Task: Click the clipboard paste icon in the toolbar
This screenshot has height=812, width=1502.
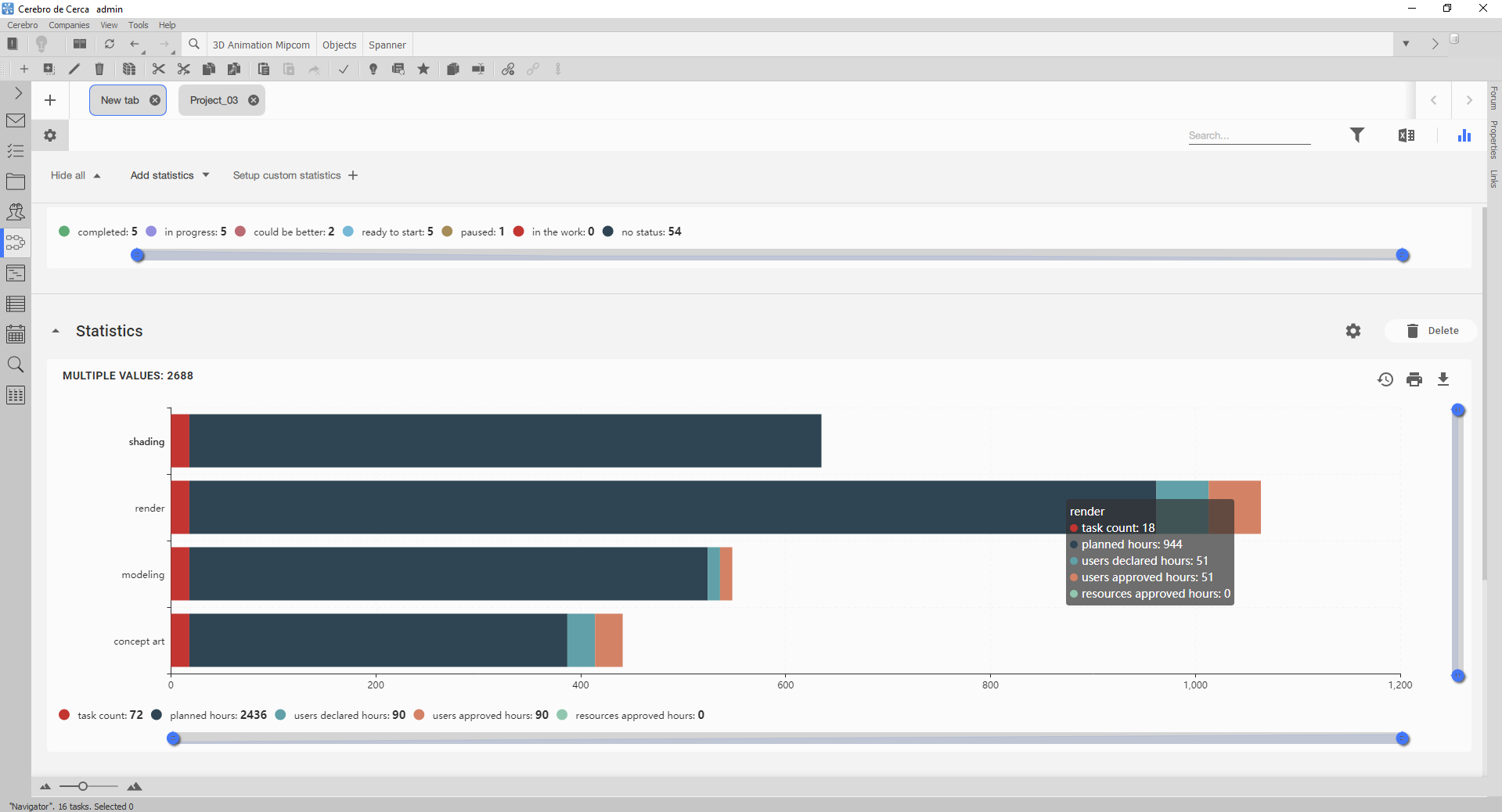Action: tap(264, 69)
